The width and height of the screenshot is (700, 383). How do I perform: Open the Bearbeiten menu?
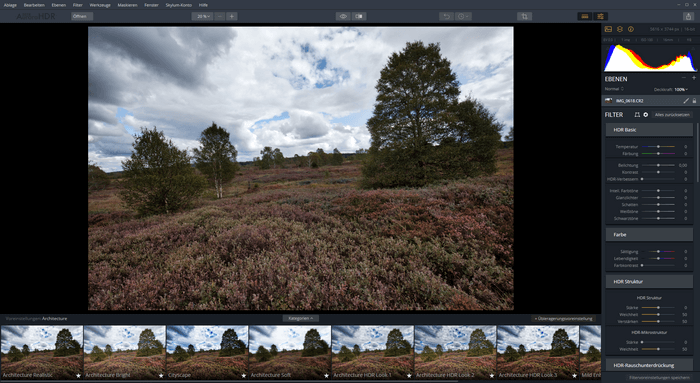click(x=34, y=5)
